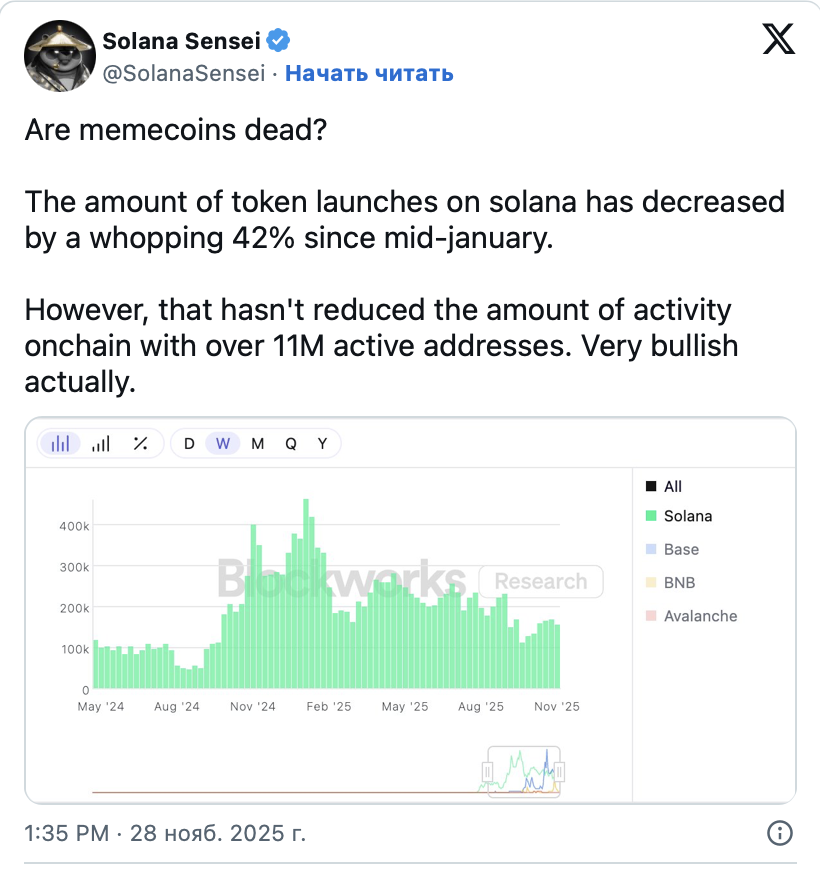Click the left range slider handle
The image size is (820, 872).
point(486,771)
